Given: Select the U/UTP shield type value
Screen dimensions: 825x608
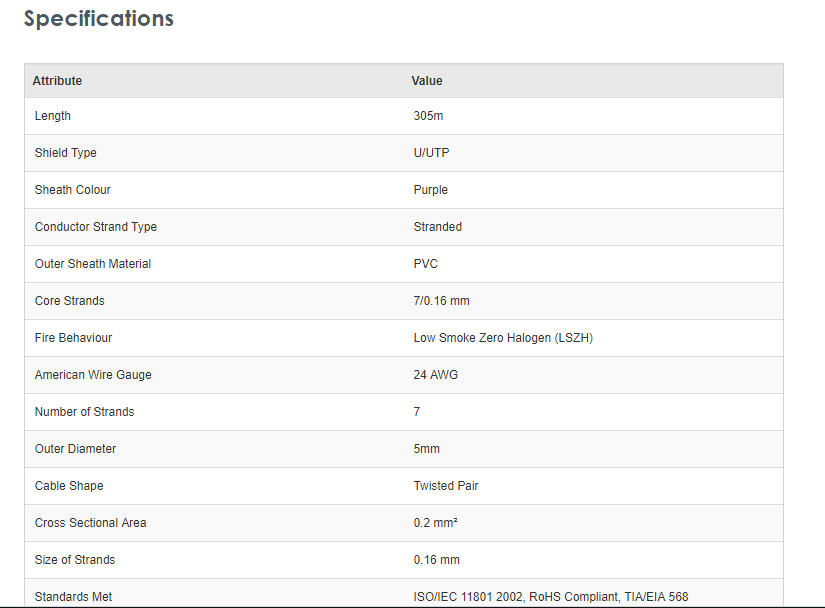Looking at the screenshot, I should tap(433, 153).
